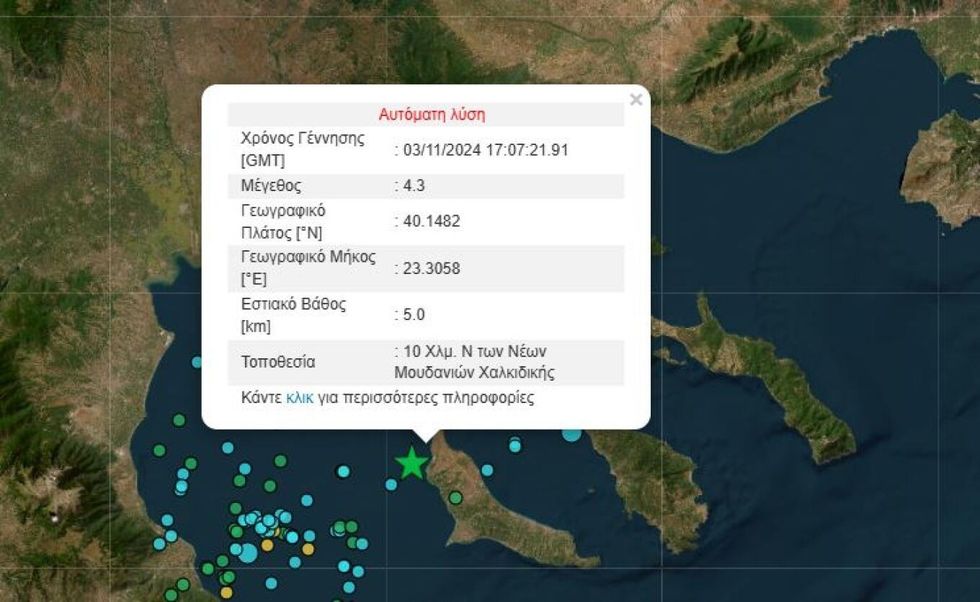
Task: Click the Αυτόματη λύση popup title
Action: [x=432, y=113]
